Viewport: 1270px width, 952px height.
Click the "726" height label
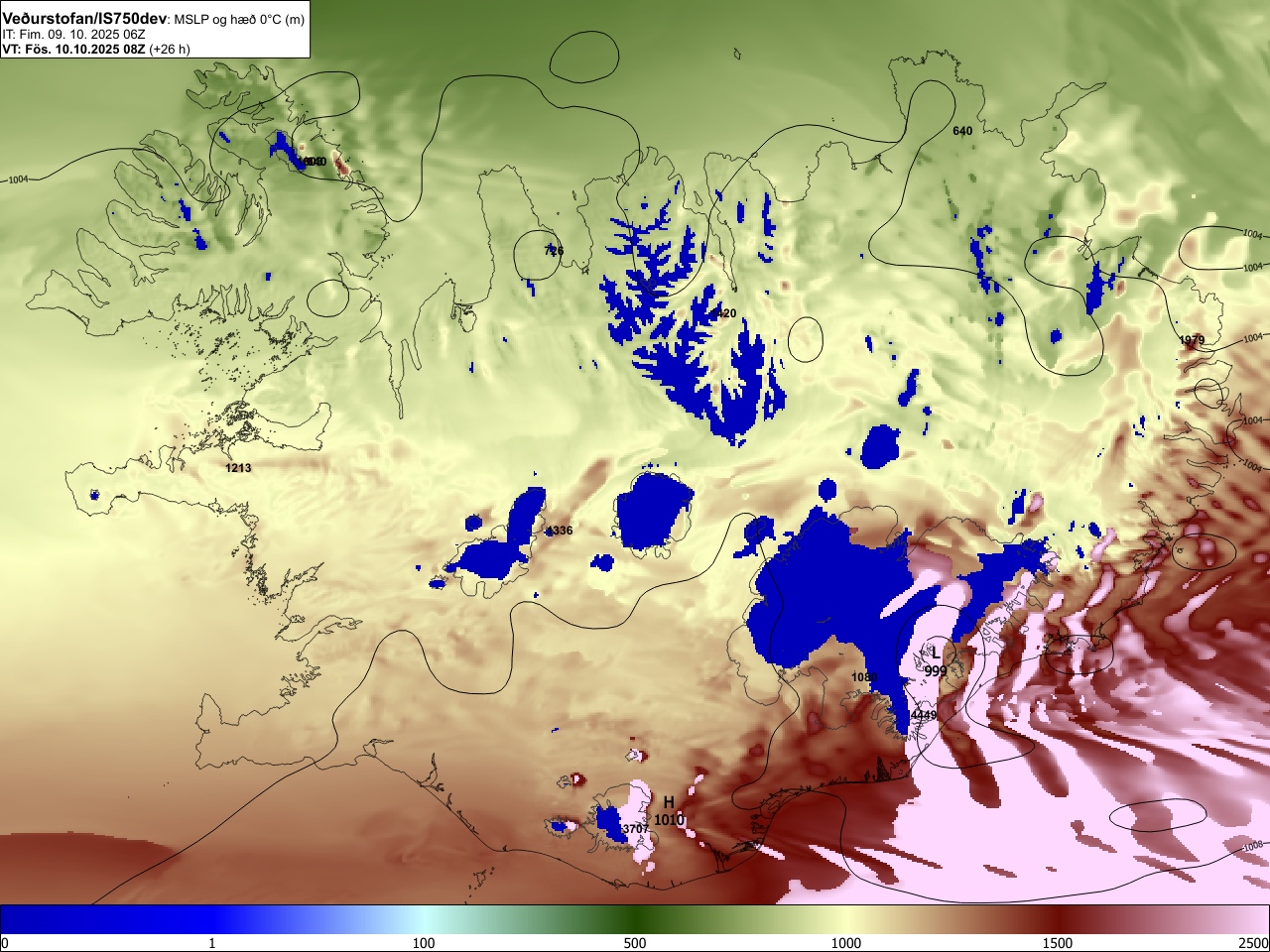click(554, 252)
